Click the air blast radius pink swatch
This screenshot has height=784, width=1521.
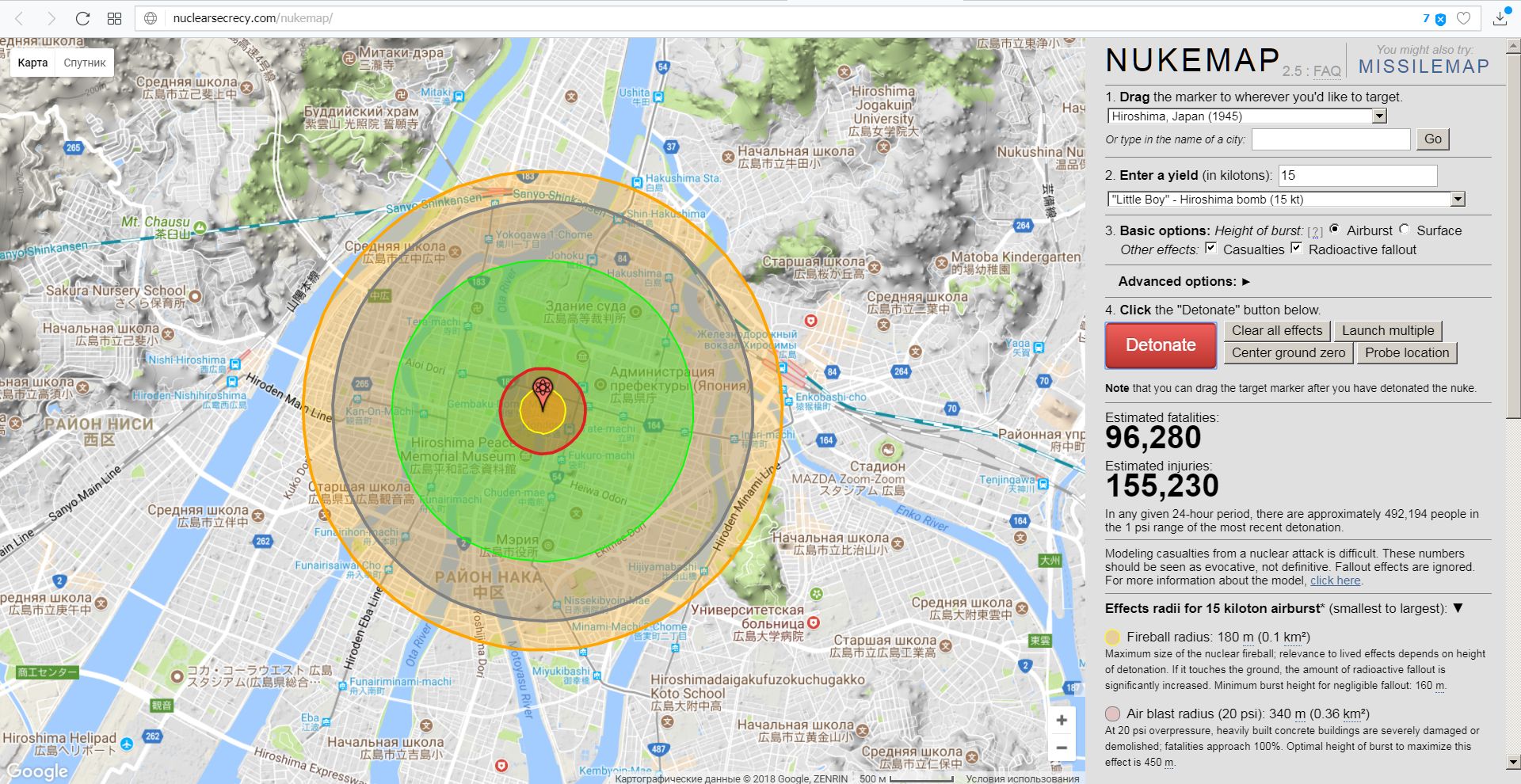tap(1112, 714)
